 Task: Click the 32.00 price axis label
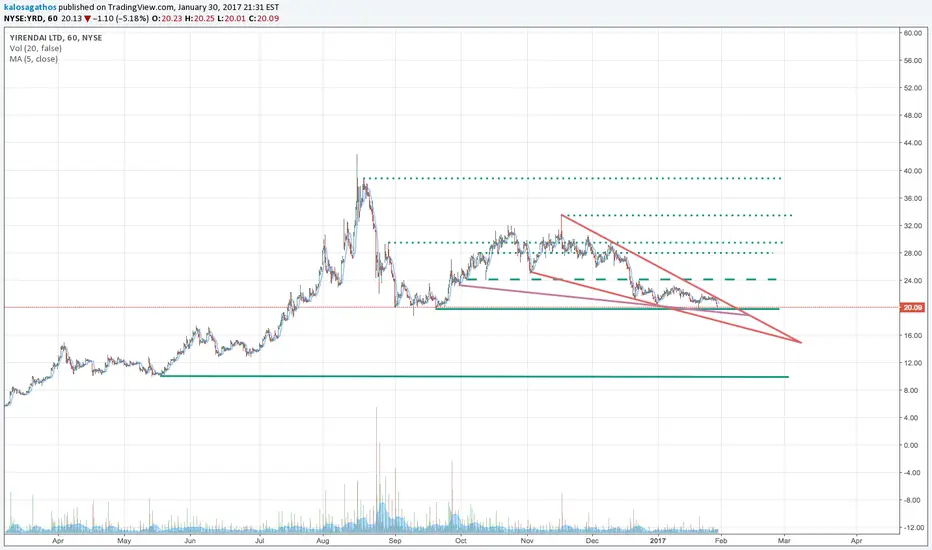click(912, 225)
